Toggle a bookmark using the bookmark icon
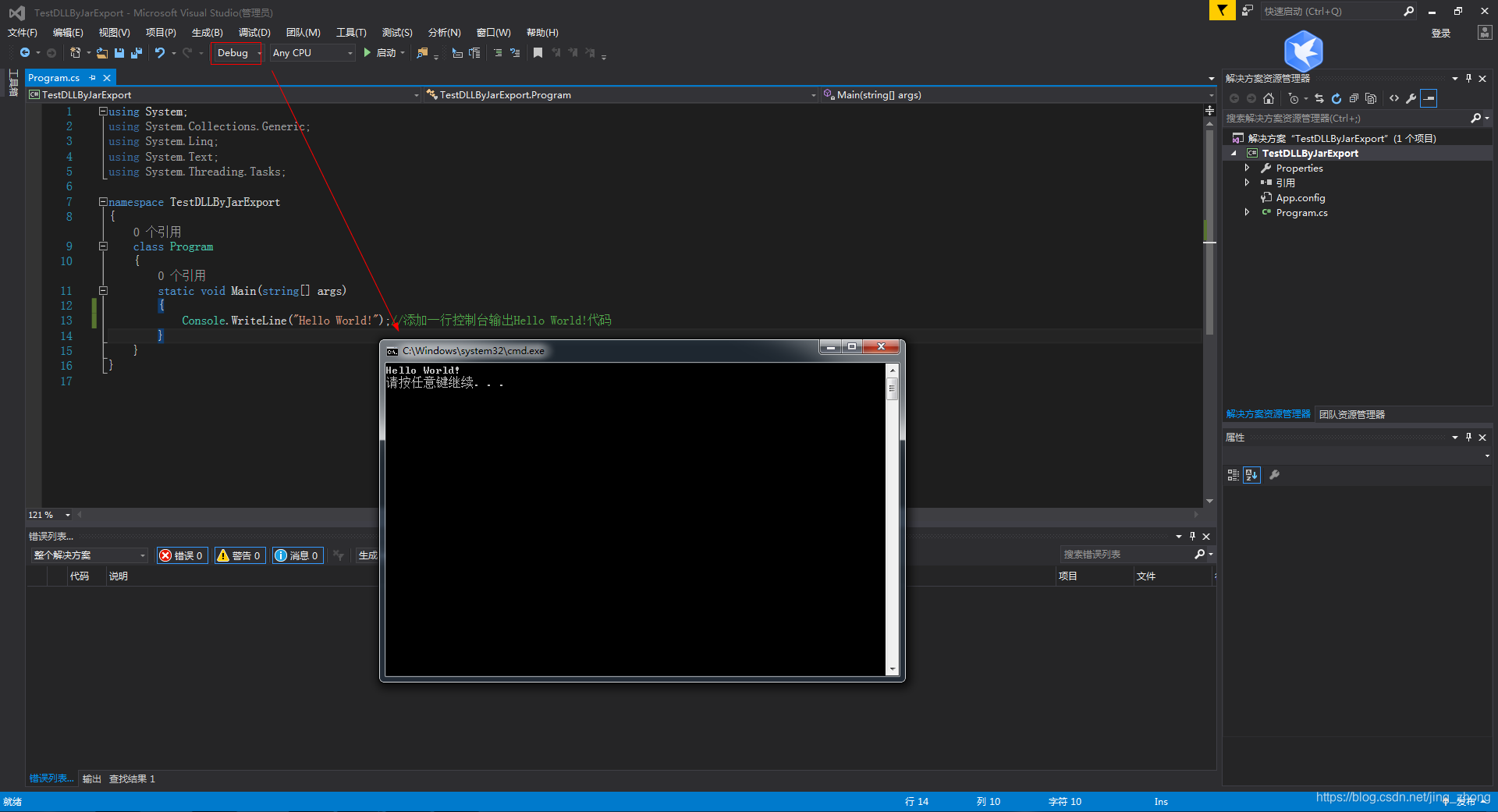This screenshot has height=812, width=1498. pyautogui.click(x=538, y=52)
